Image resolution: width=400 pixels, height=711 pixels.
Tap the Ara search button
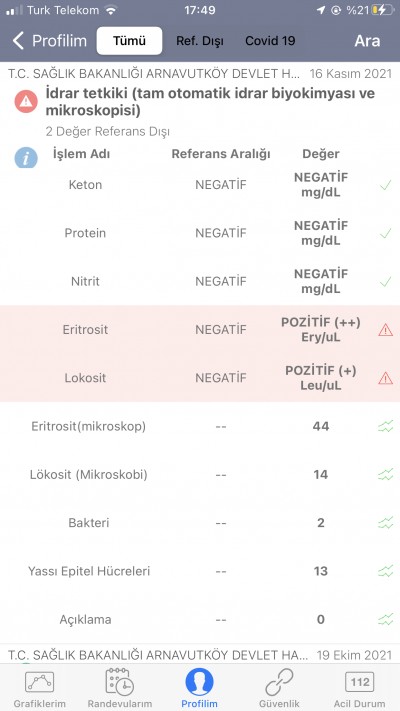tap(367, 41)
